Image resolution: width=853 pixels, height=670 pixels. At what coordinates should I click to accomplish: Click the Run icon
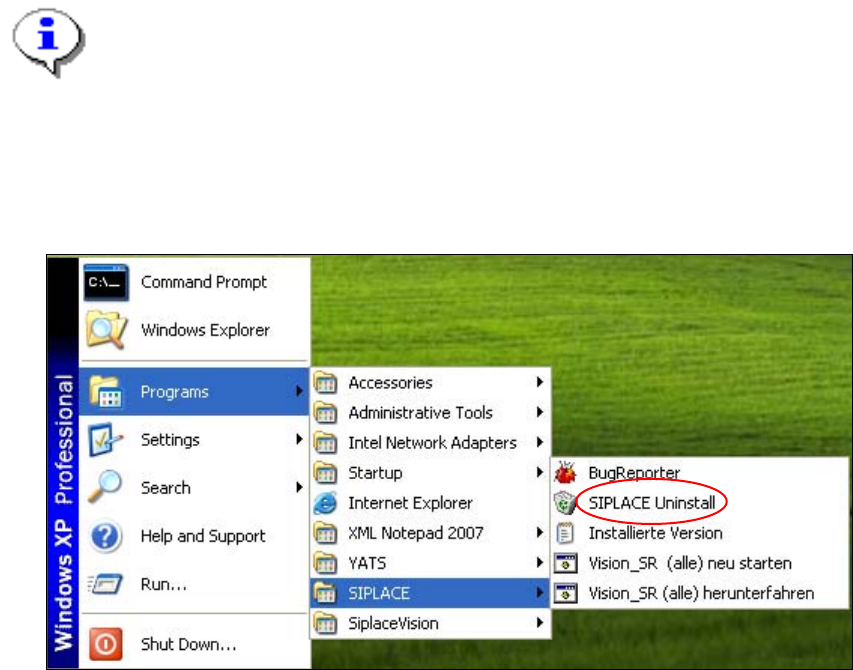pos(104,584)
